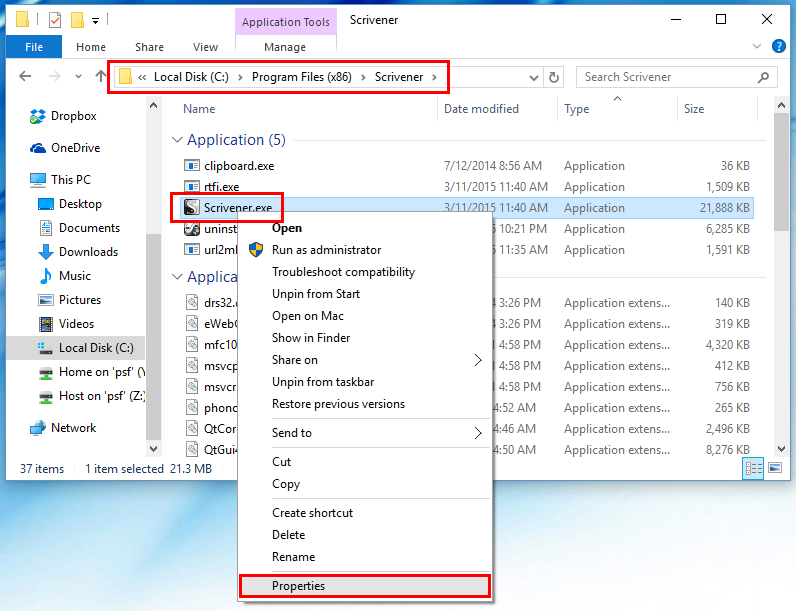Open Videos in the sidebar

pyautogui.click(x=67, y=324)
